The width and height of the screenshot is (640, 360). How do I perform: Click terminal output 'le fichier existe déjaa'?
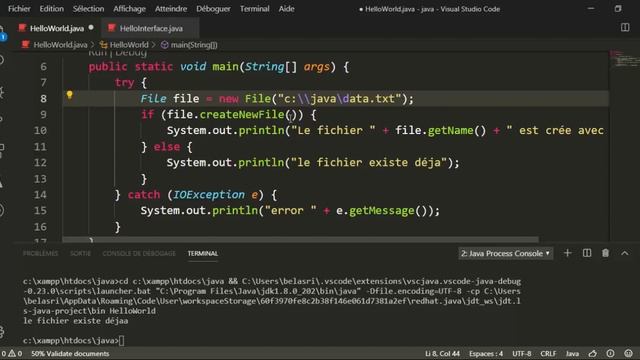tap(76, 321)
